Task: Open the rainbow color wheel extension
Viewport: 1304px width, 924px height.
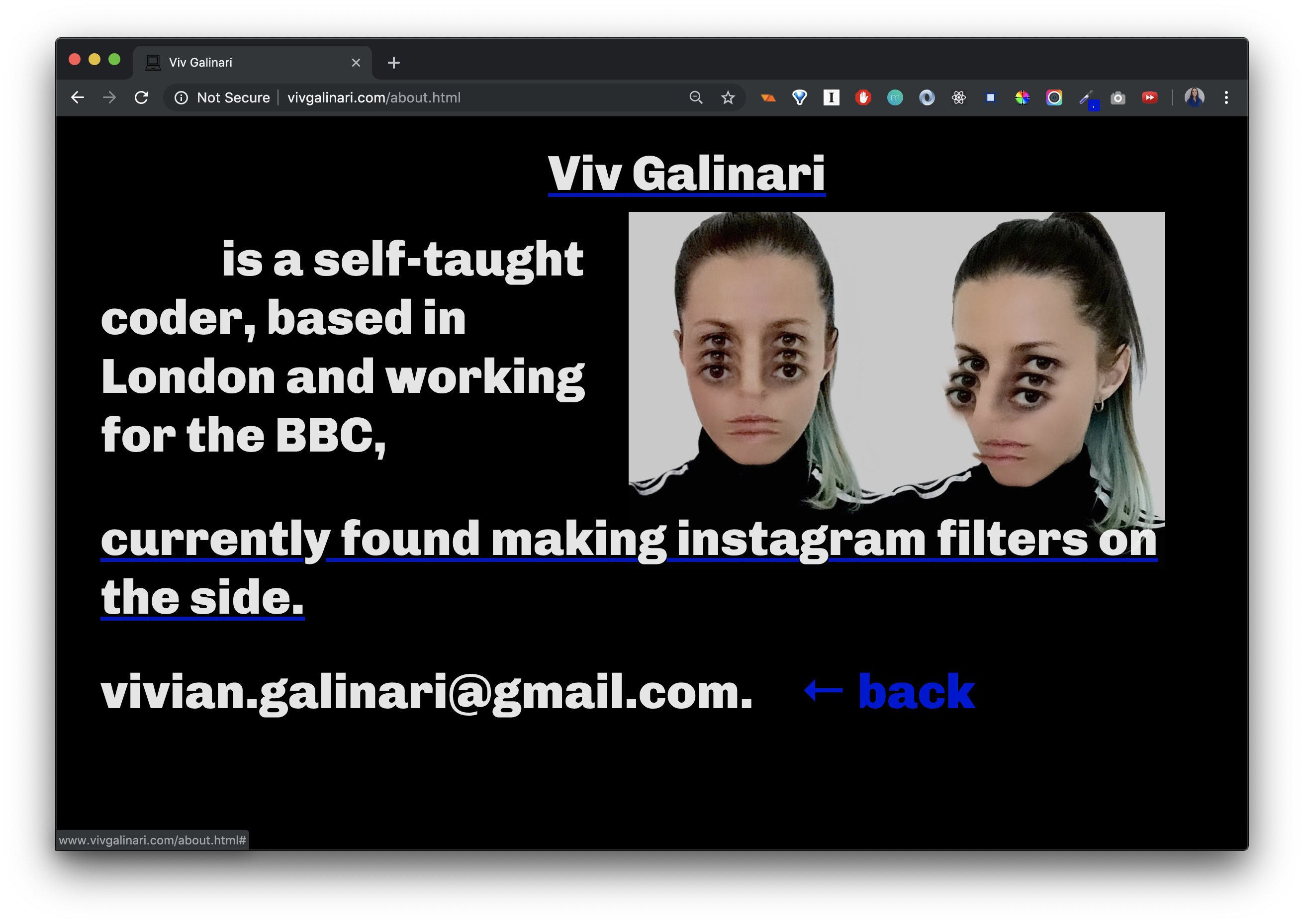Action: [x=1023, y=98]
